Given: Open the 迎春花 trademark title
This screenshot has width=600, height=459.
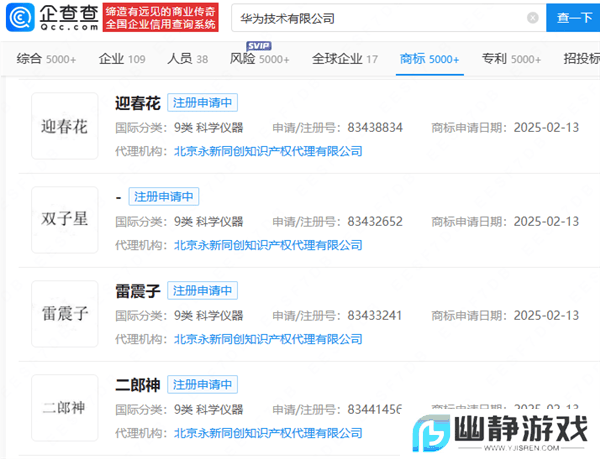Looking at the screenshot, I should point(138,103).
